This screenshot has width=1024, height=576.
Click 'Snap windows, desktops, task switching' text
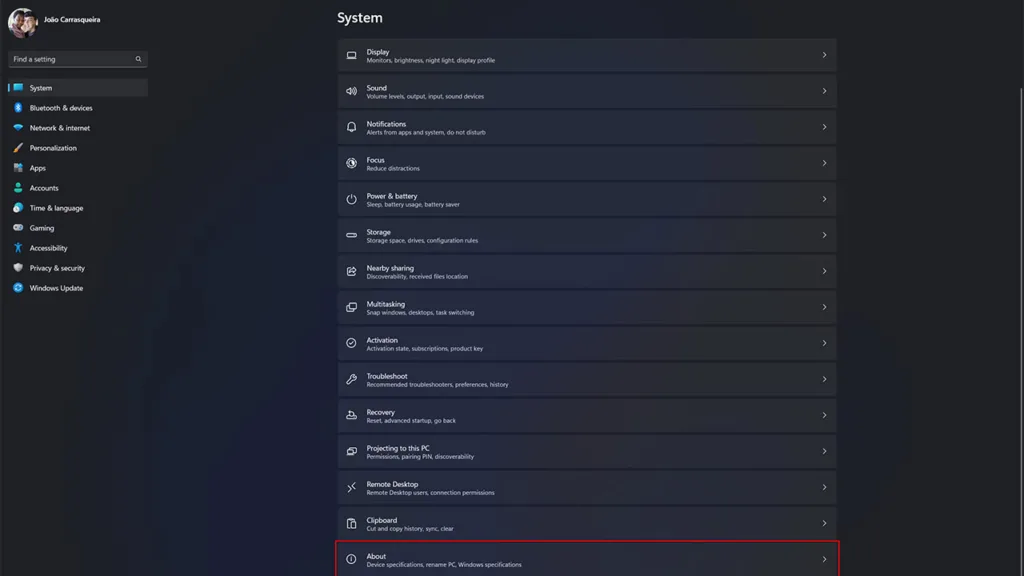[420, 313]
